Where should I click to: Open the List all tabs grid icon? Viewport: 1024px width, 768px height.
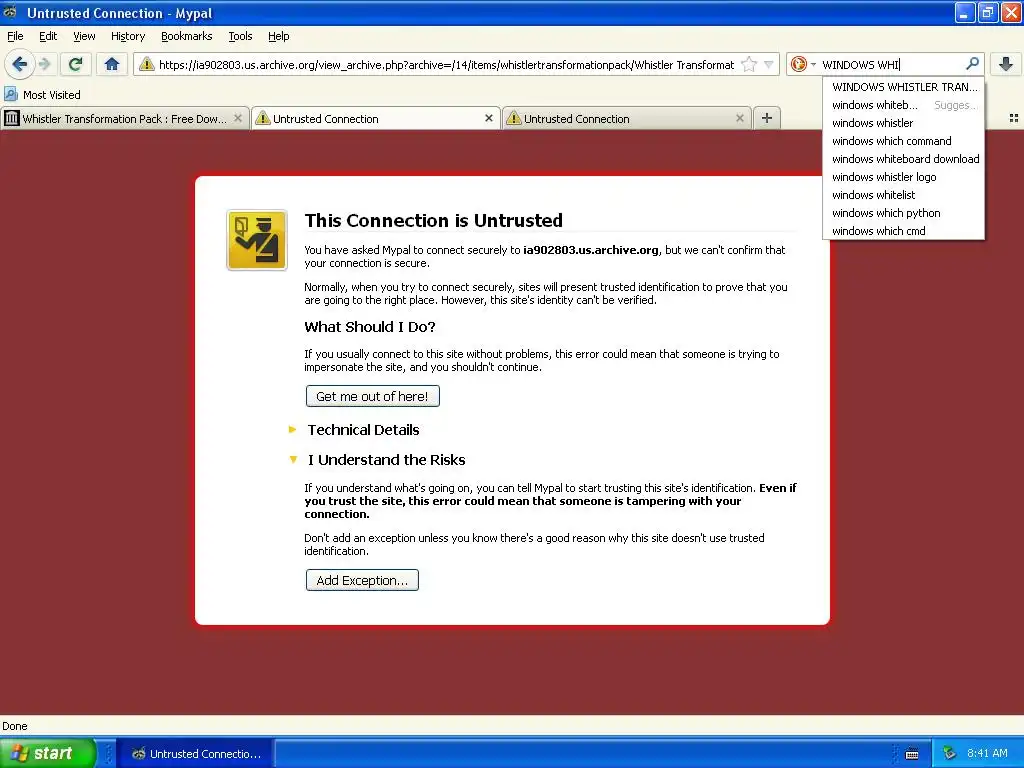1014,118
